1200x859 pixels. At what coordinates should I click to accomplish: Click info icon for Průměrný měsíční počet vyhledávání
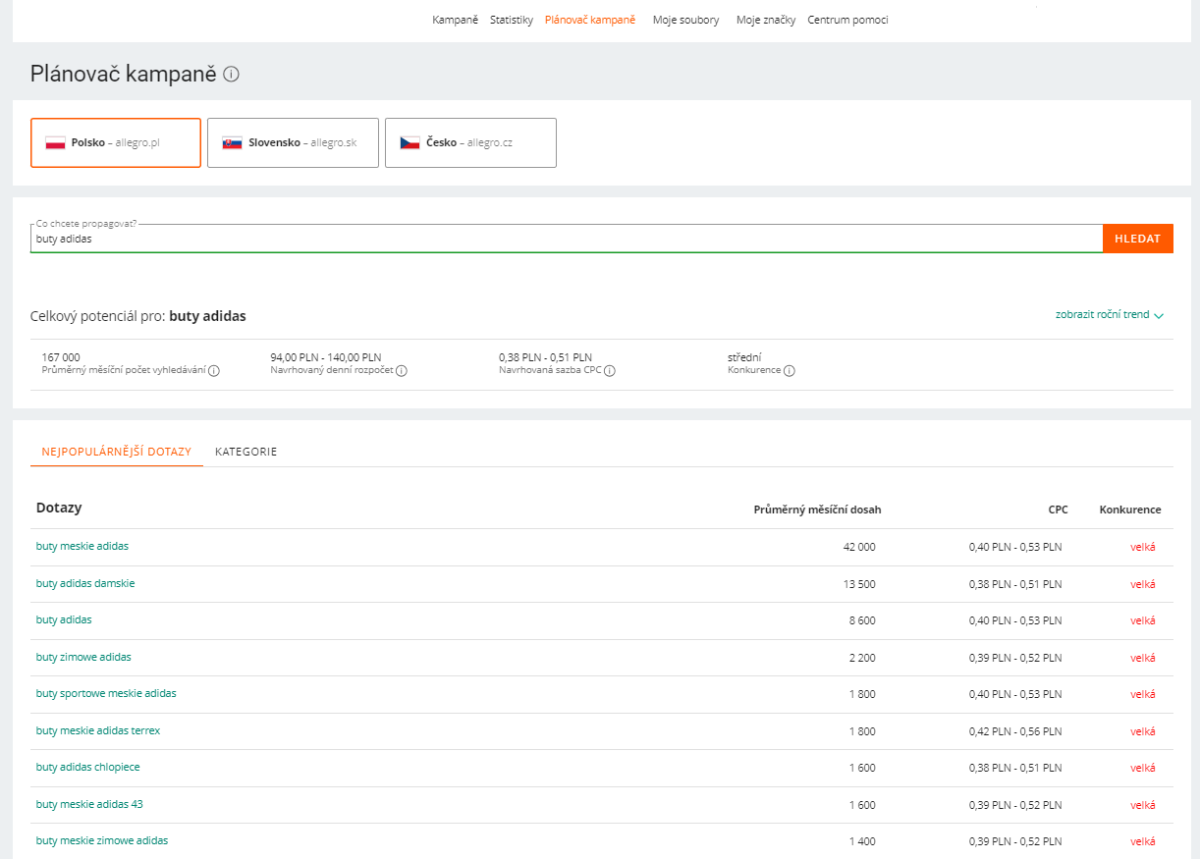(x=214, y=371)
